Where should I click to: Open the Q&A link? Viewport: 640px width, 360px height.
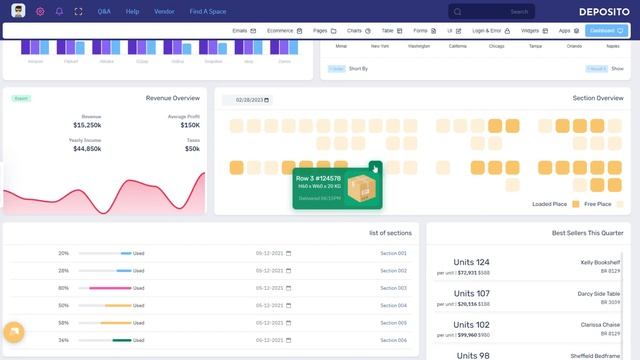coord(104,11)
